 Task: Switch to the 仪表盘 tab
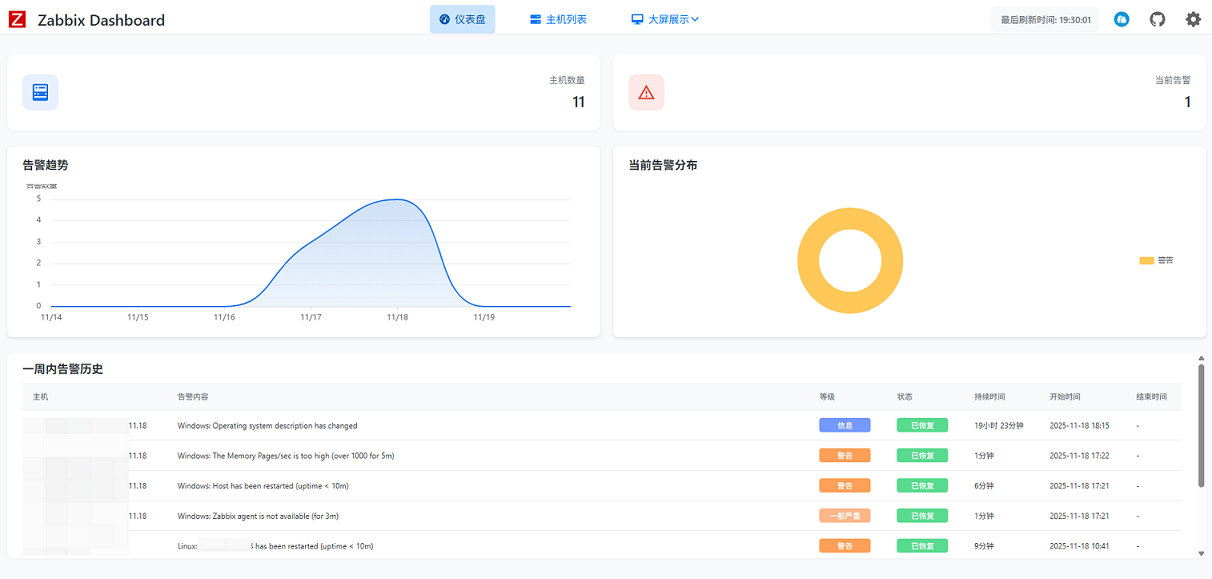pos(462,19)
